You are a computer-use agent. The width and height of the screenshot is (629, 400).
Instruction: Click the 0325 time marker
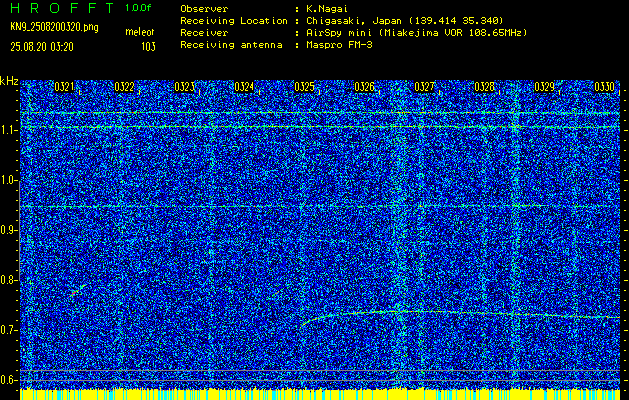tap(304, 87)
